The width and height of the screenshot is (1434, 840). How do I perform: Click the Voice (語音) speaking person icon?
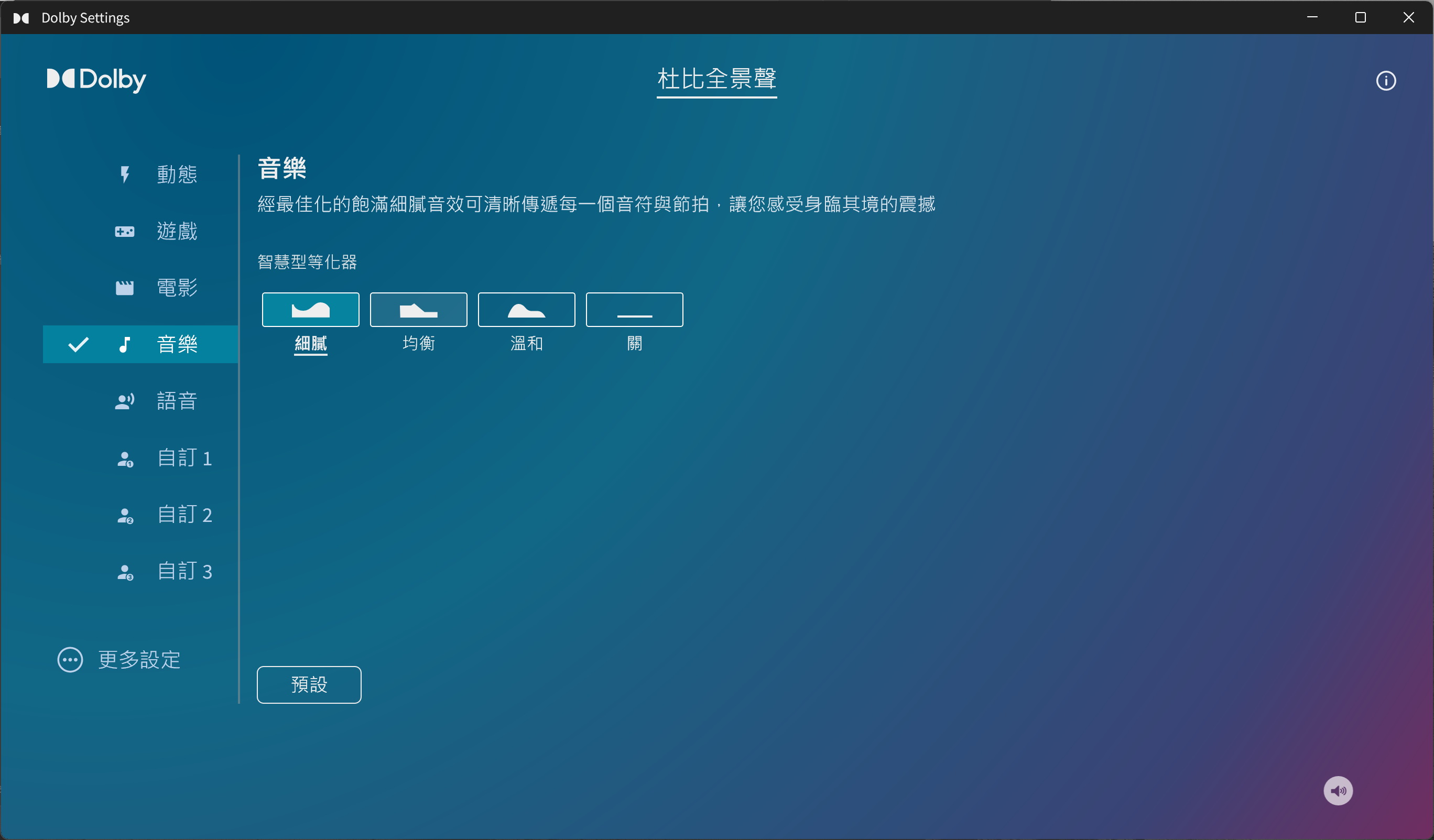click(125, 402)
